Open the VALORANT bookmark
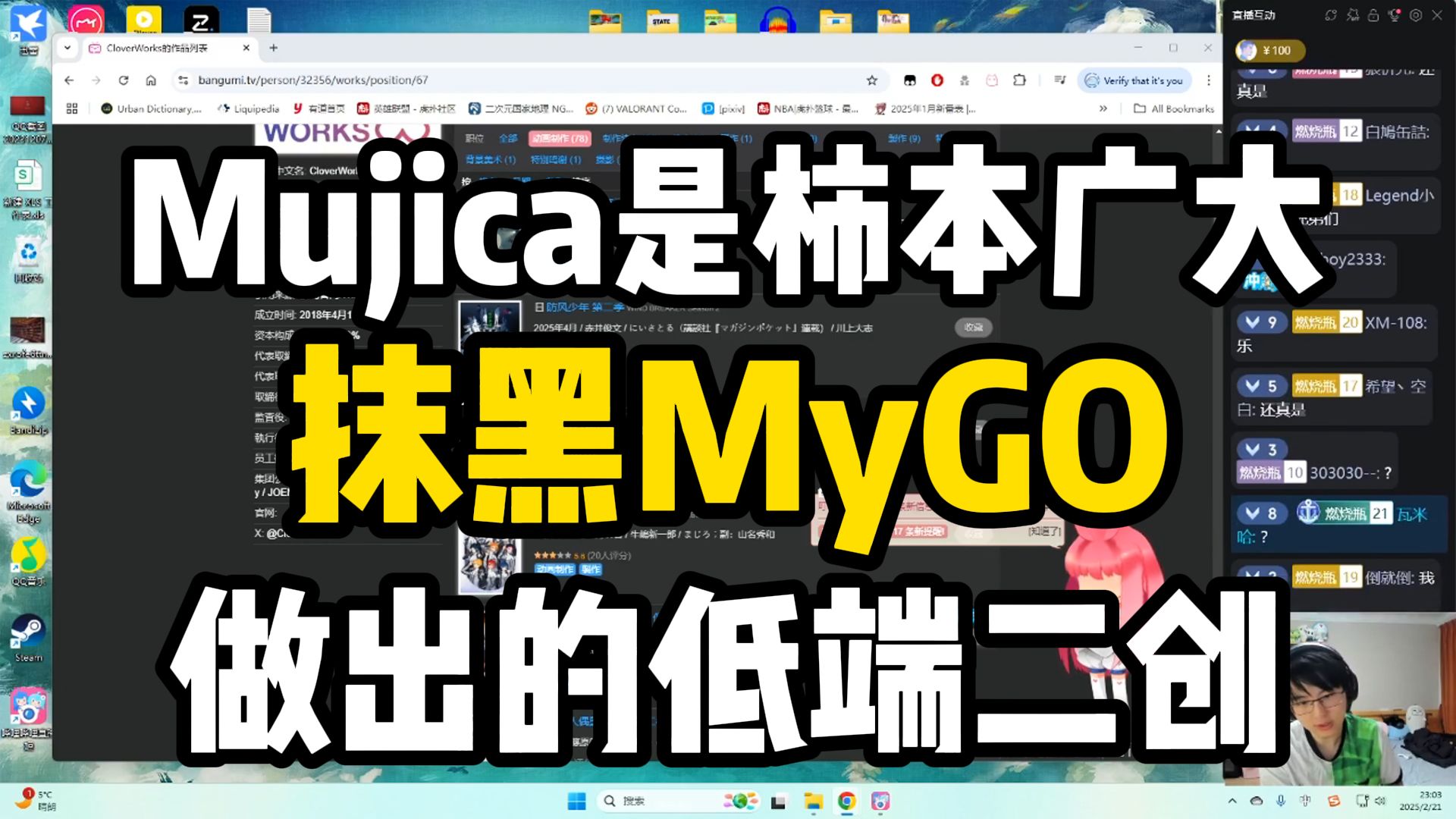Viewport: 1456px width, 819px height. tap(635, 108)
